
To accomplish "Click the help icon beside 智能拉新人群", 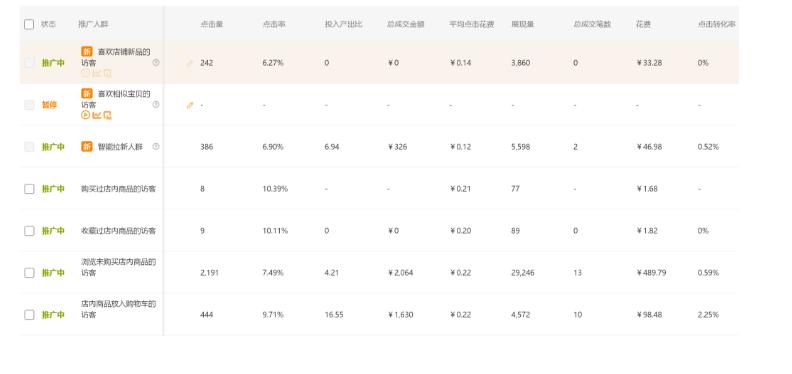I will point(156,147).
